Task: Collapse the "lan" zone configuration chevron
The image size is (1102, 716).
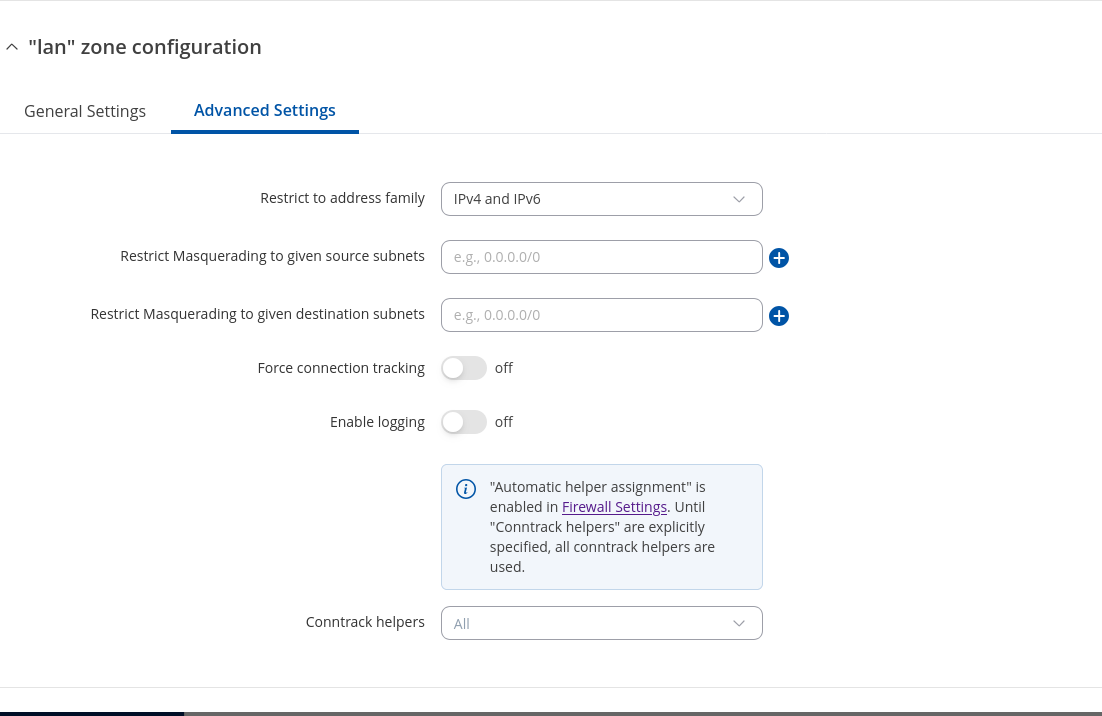Action: (x=12, y=47)
